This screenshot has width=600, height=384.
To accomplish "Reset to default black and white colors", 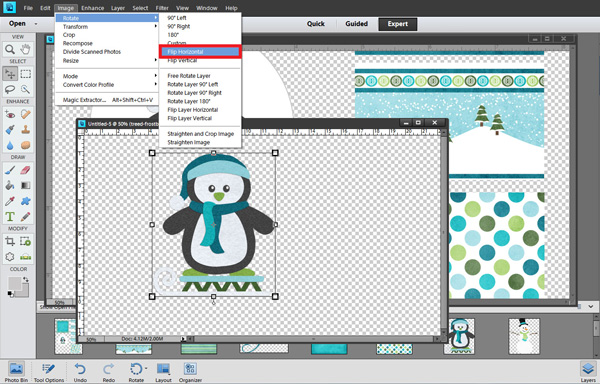I will coord(10,294).
